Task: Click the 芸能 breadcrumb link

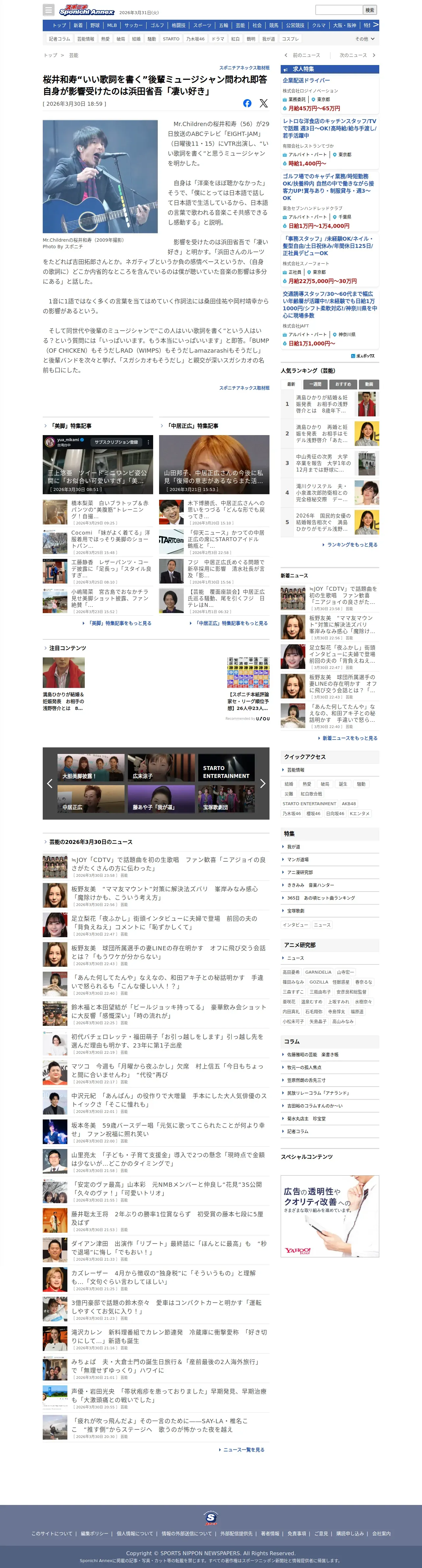Action: 74,55
